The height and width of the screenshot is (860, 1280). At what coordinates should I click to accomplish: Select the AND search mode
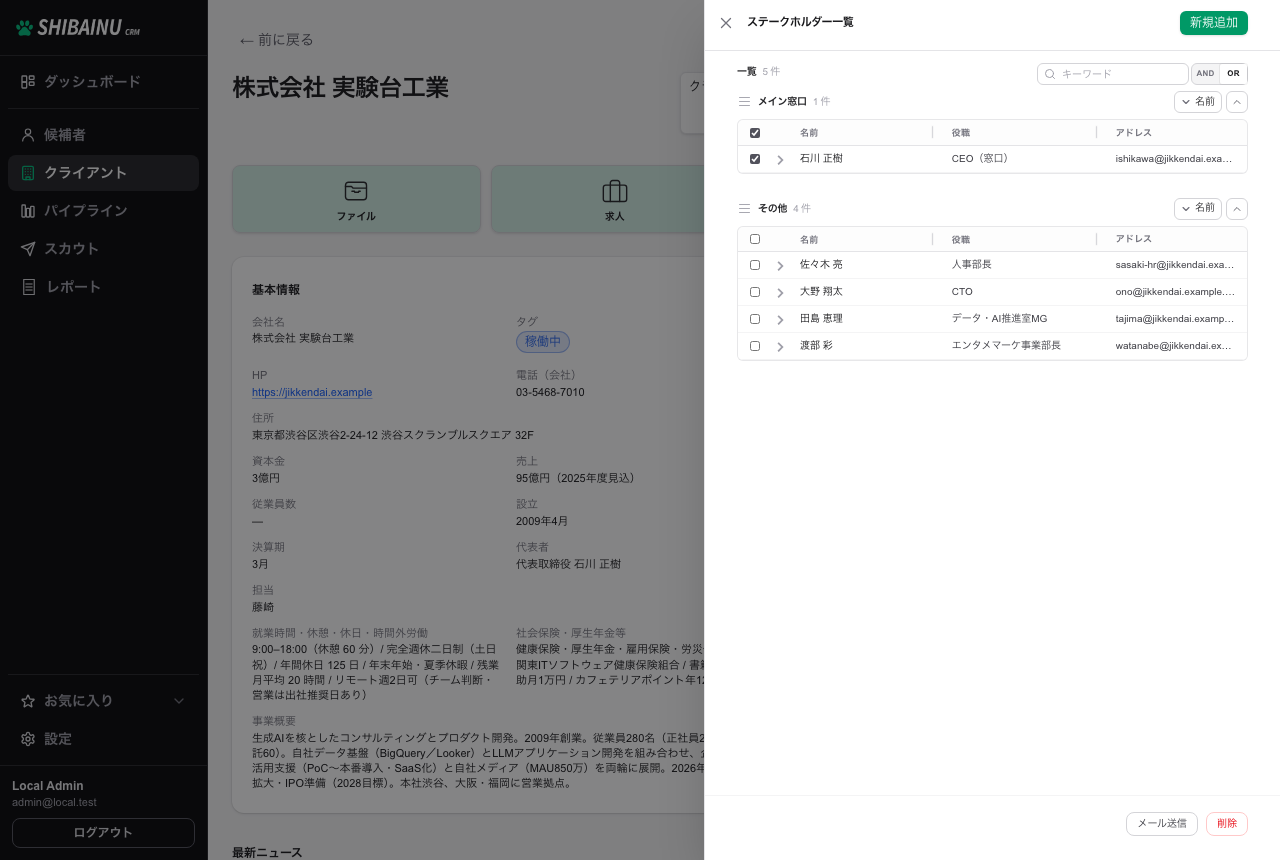coord(1205,74)
